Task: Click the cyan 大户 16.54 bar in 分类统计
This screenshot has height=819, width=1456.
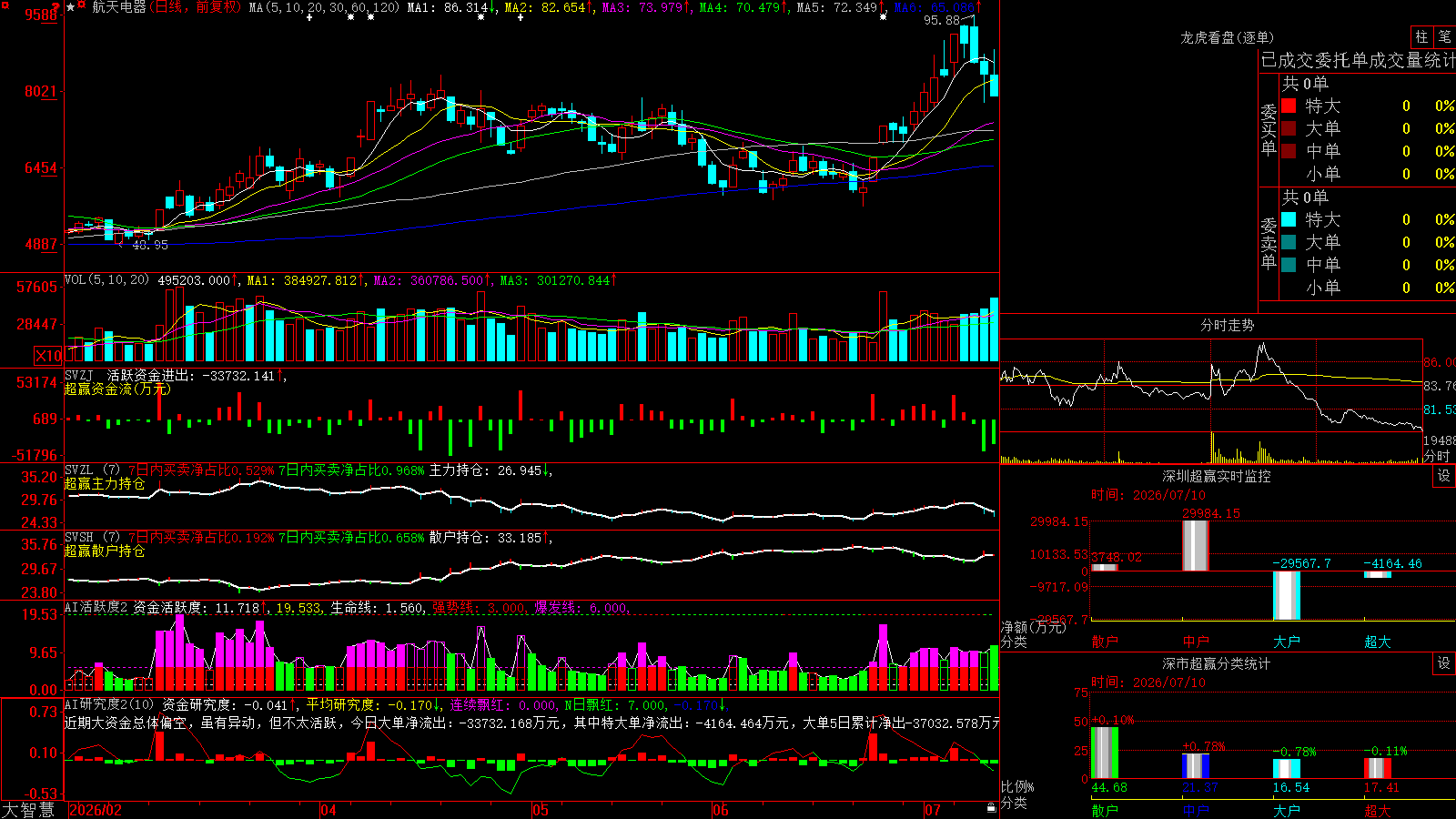Action: [1287, 769]
